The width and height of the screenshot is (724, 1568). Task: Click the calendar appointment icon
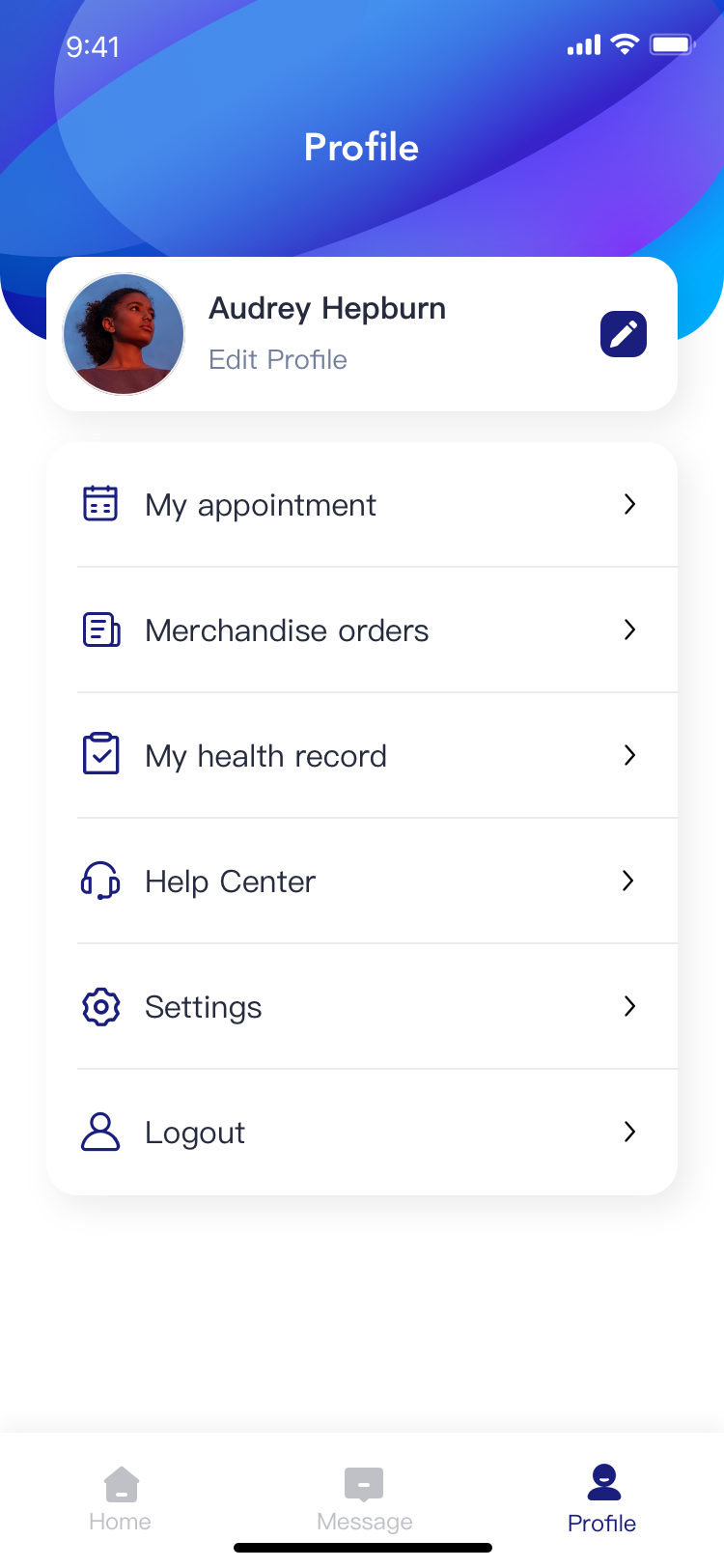point(100,504)
